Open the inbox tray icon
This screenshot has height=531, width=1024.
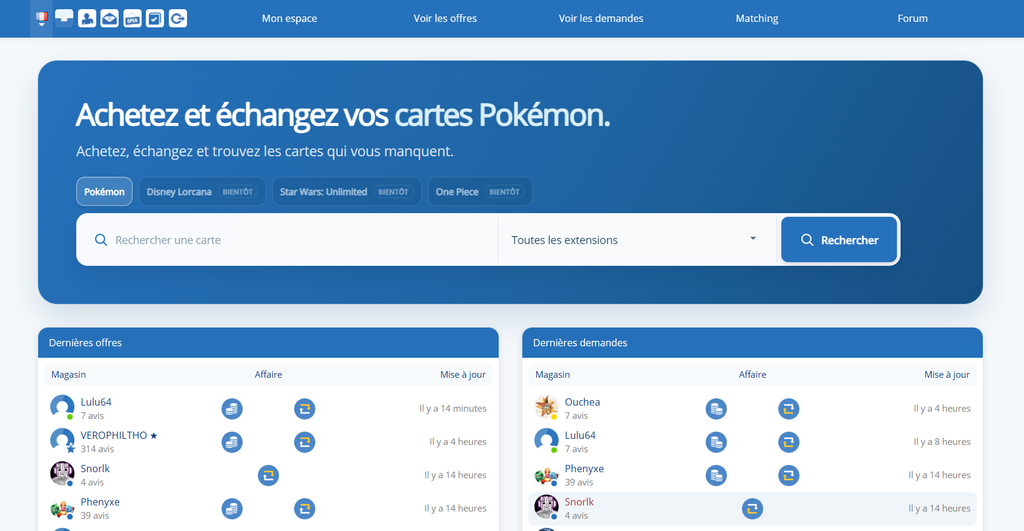pyautogui.click(x=64, y=18)
